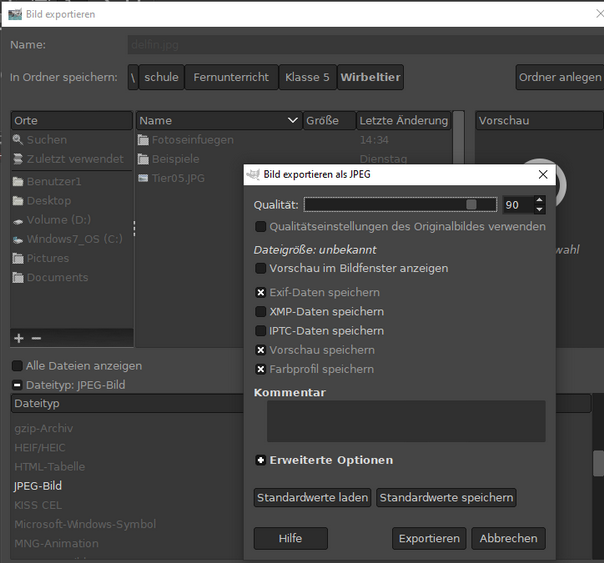Image resolution: width=604 pixels, height=563 pixels.
Task: Click the plus icon to add bookmark
Action: [x=19, y=339]
